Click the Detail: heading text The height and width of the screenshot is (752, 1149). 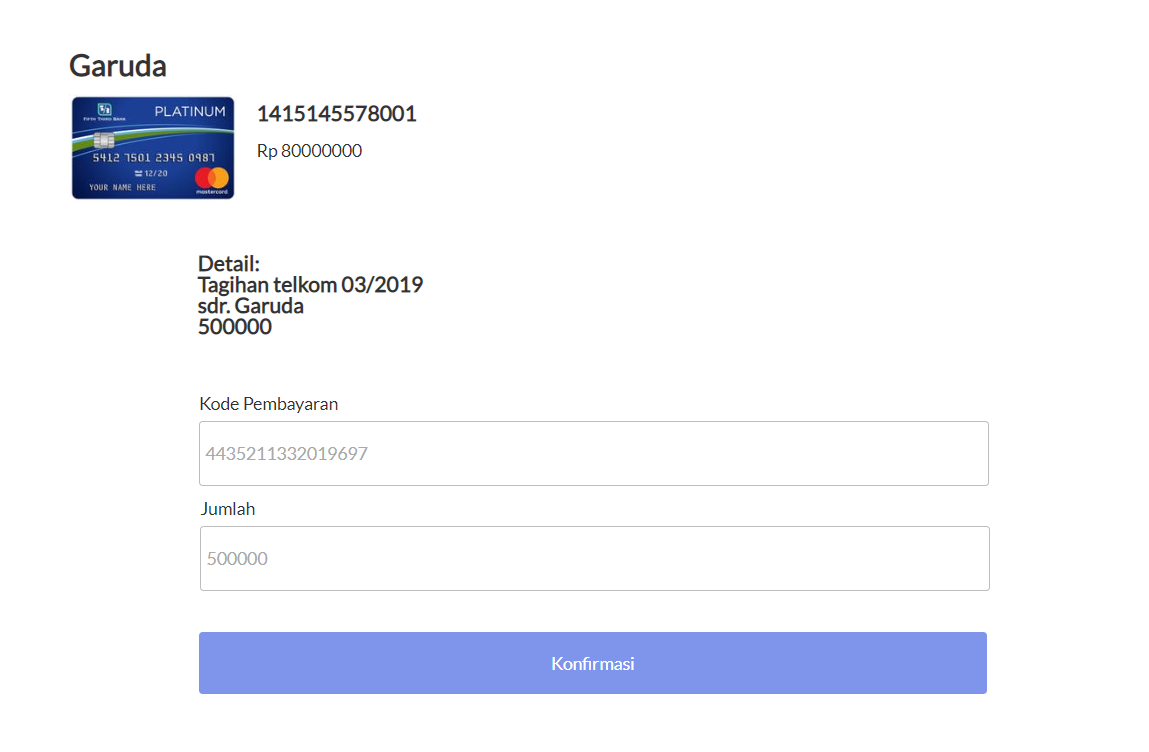click(x=229, y=264)
